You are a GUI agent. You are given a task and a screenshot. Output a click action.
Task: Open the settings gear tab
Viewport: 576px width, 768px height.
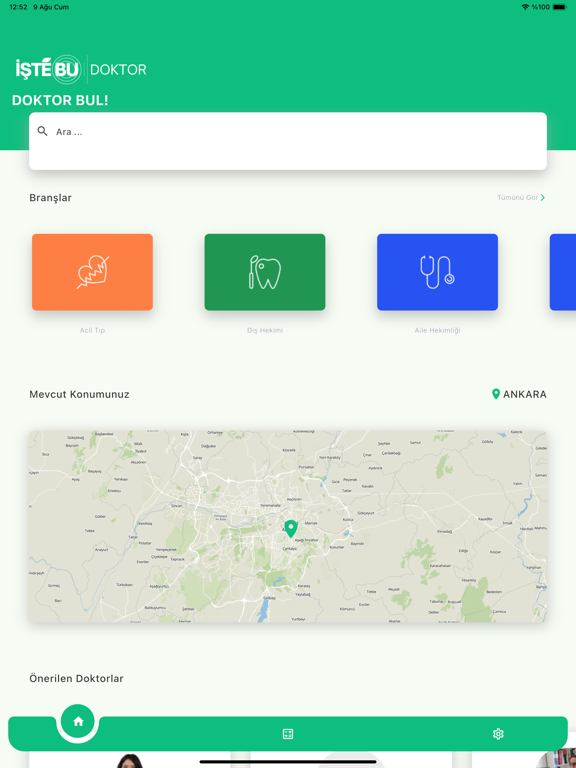point(498,734)
